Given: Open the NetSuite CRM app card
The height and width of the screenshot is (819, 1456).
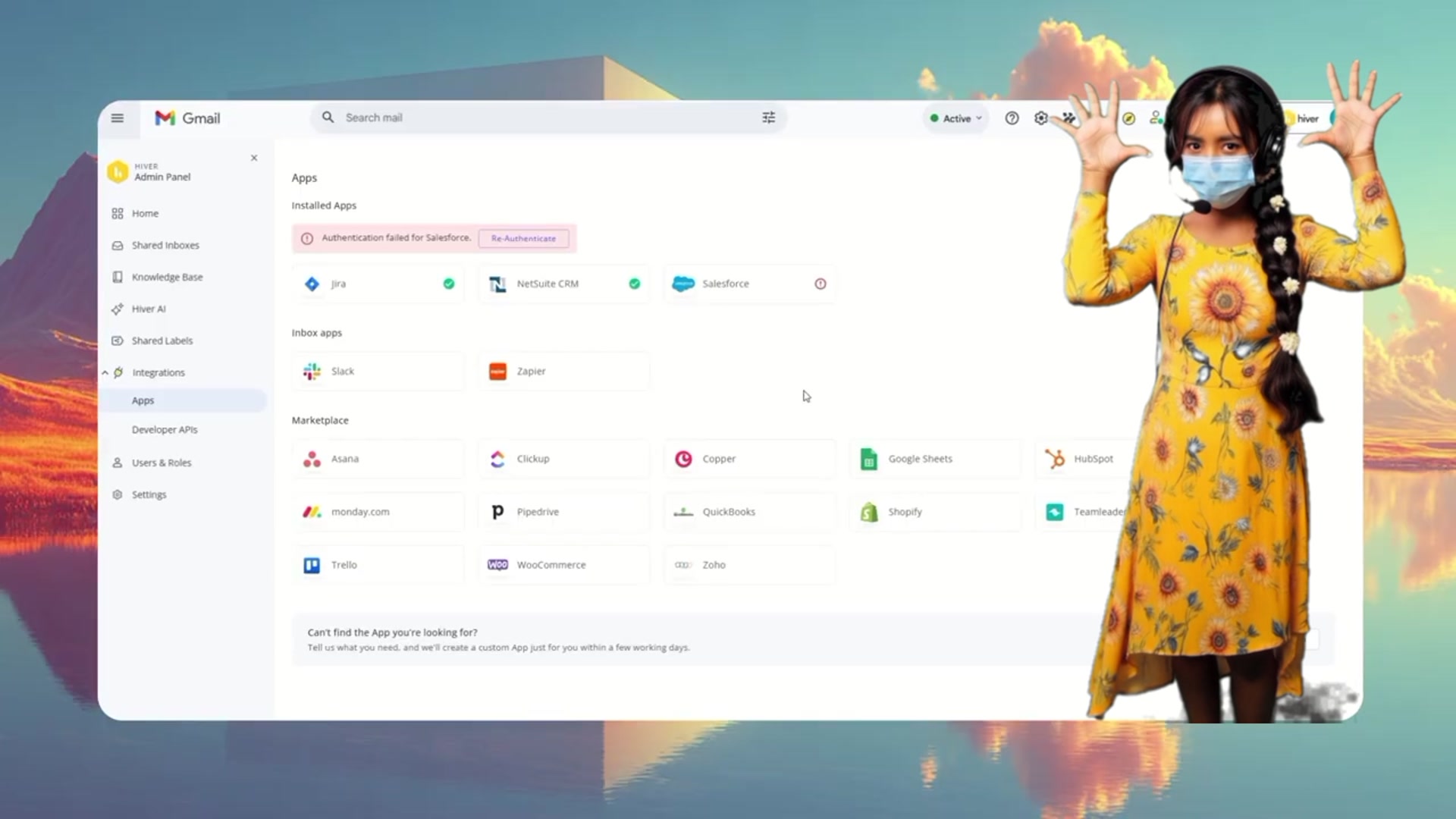Looking at the screenshot, I should point(563,284).
